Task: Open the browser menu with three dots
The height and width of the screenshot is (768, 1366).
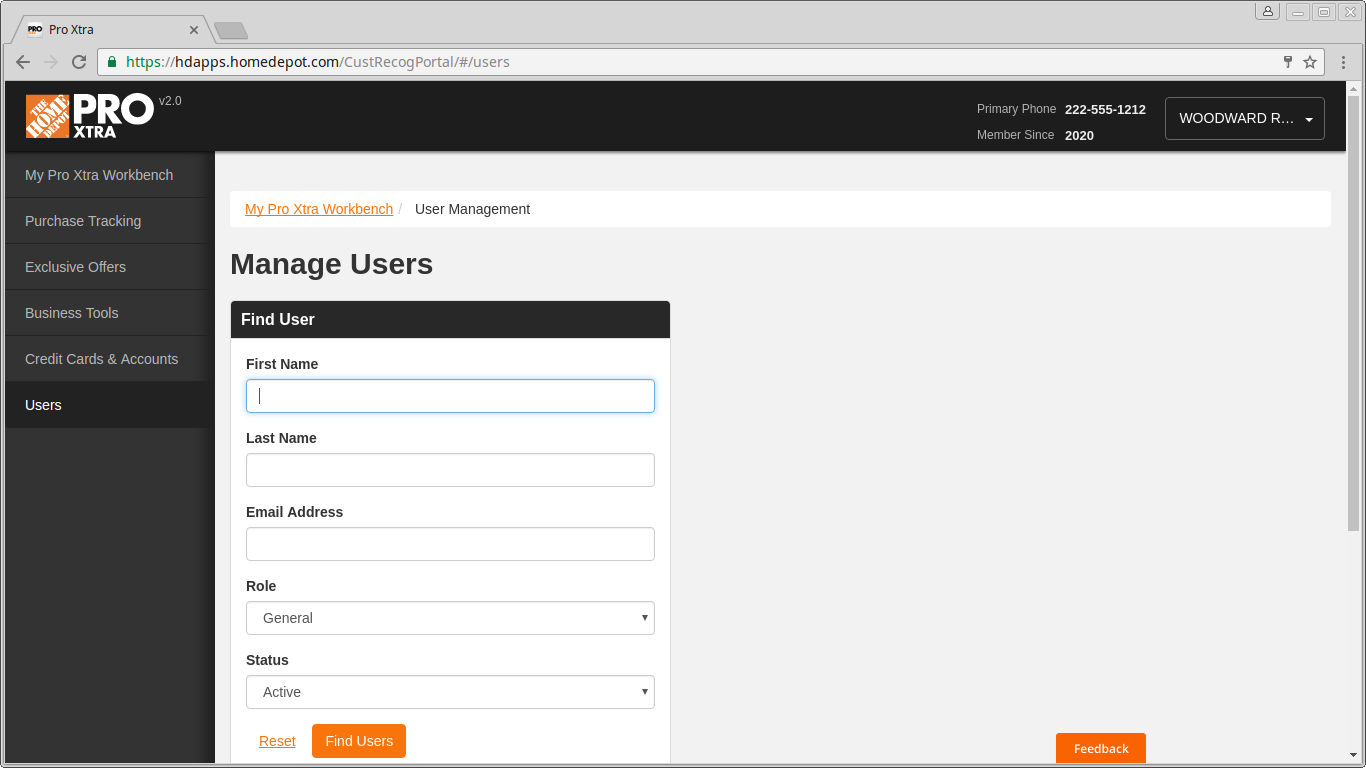Action: click(1343, 61)
